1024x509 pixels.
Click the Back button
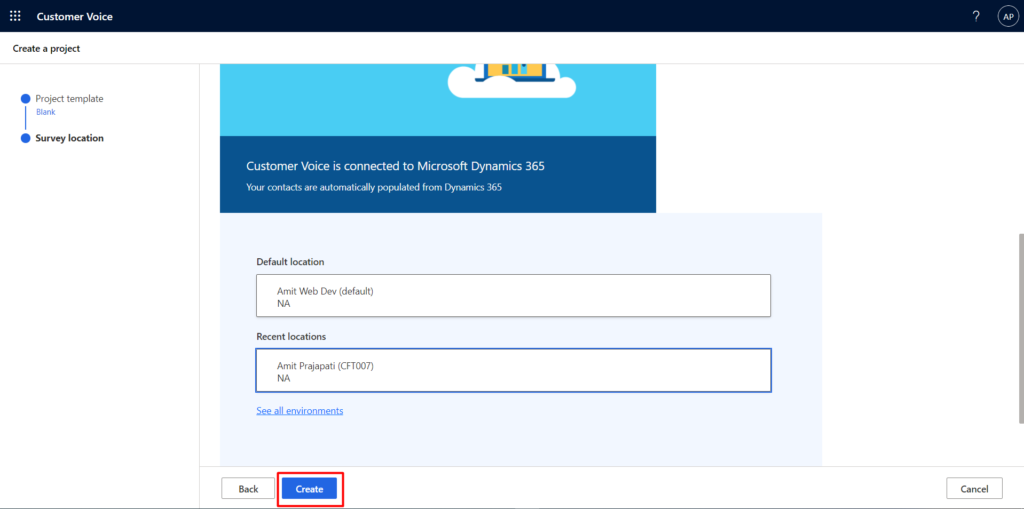tap(248, 489)
